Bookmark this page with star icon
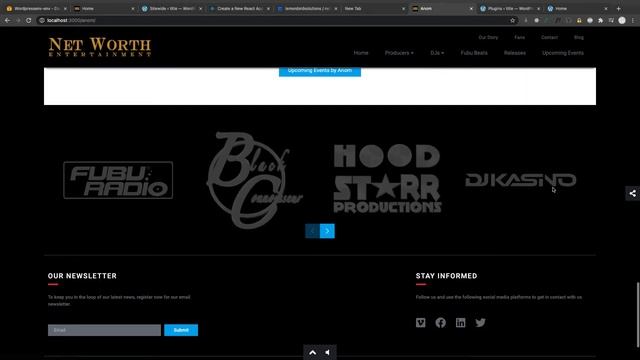 point(513,20)
